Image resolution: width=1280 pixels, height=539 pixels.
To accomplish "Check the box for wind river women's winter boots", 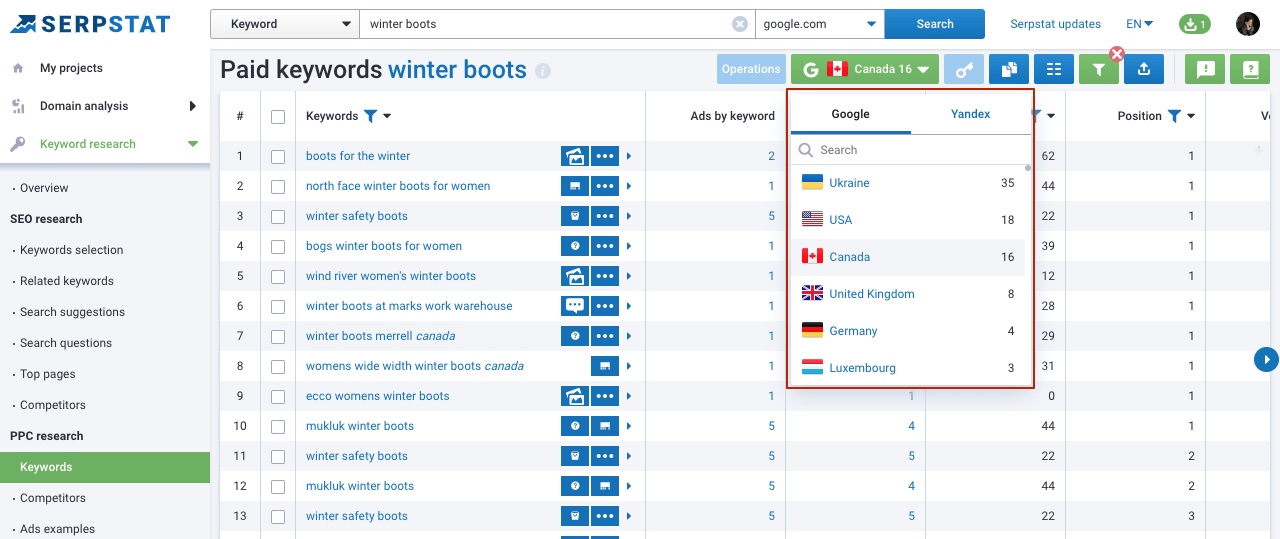I will click(278, 277).
